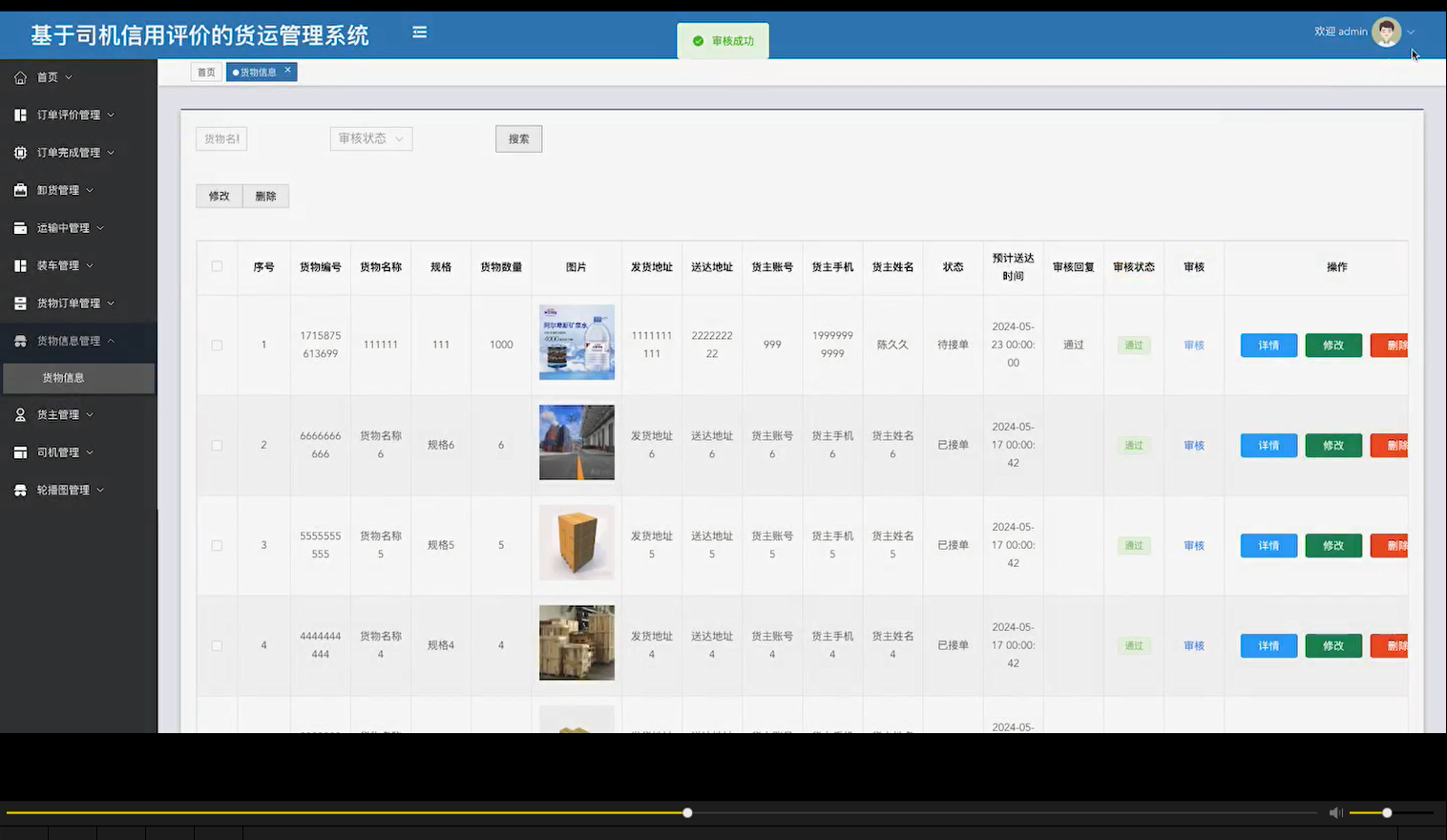
Task: Switch to the 首页 tab
Action: point(205,72)
